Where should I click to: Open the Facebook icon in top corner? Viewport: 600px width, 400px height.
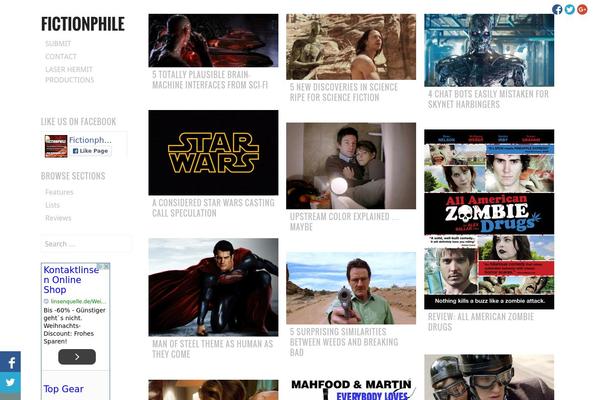coord(557,9)
